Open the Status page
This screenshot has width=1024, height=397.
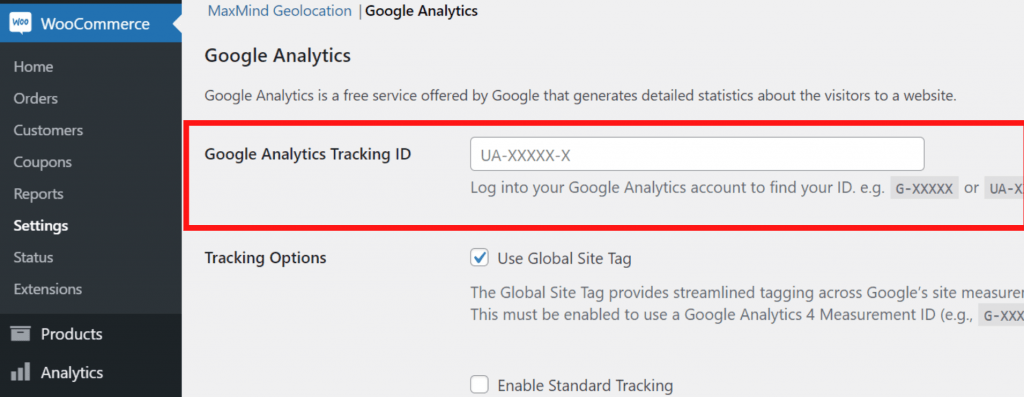click(x=33, y=257)
